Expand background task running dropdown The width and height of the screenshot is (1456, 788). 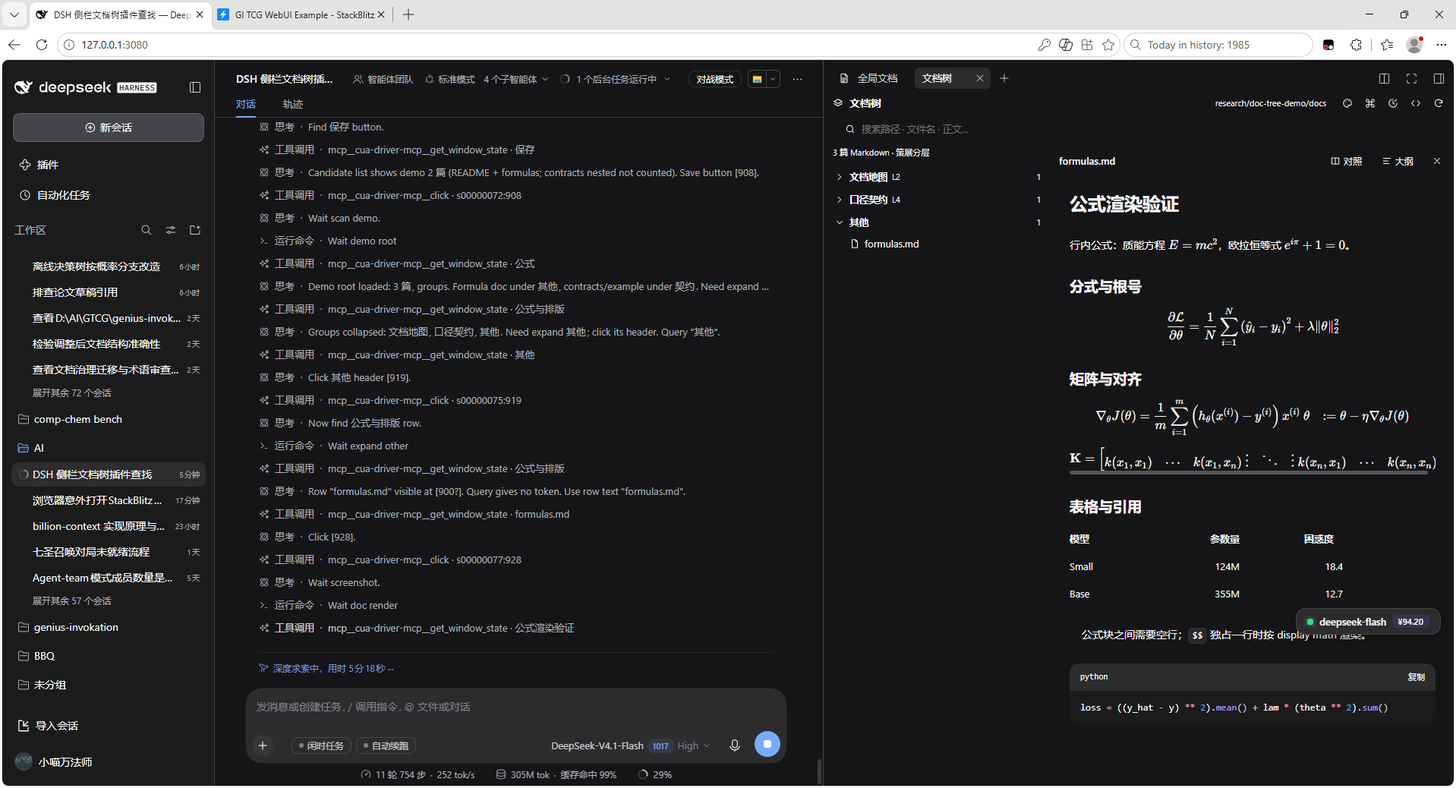click(x=615, y=79)
